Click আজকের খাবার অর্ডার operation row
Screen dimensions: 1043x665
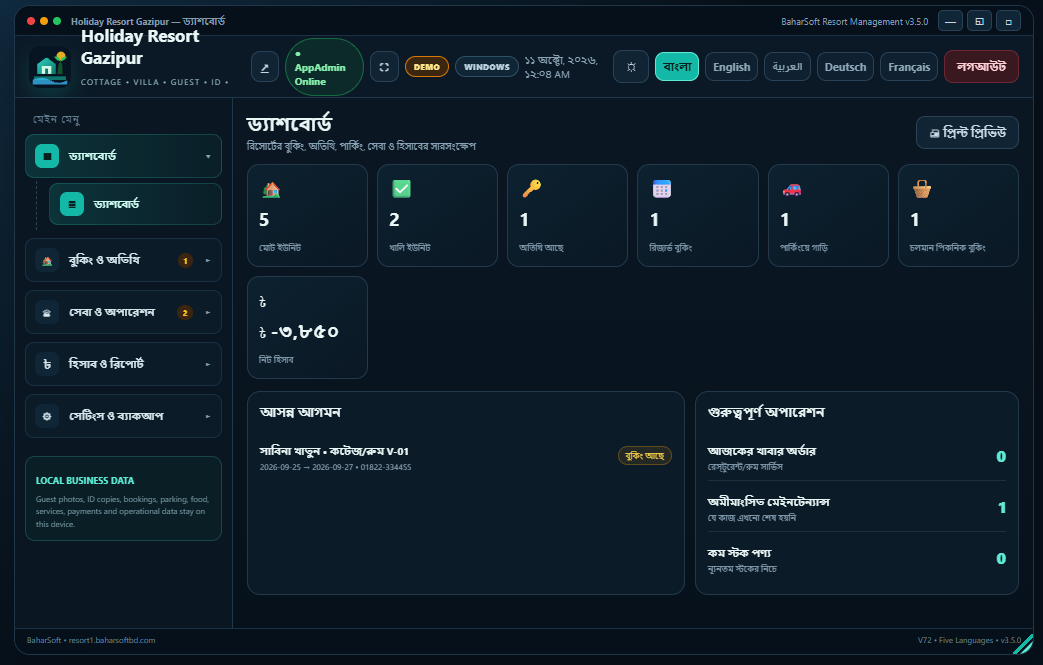[857, 458]
